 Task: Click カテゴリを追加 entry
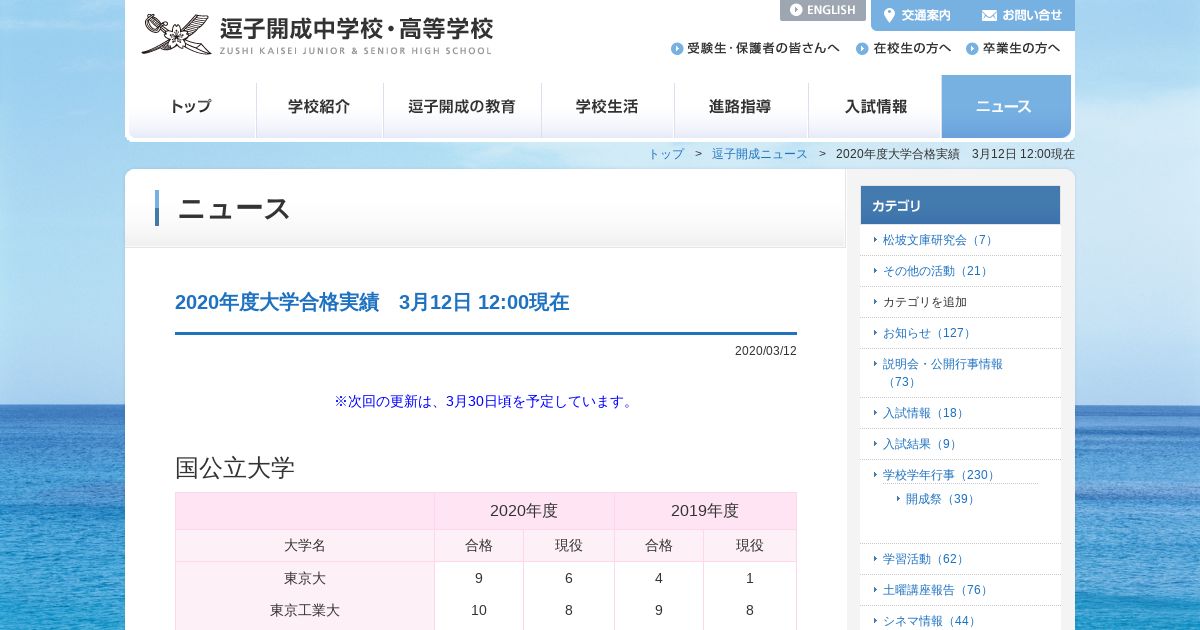[x=925, y=302]
